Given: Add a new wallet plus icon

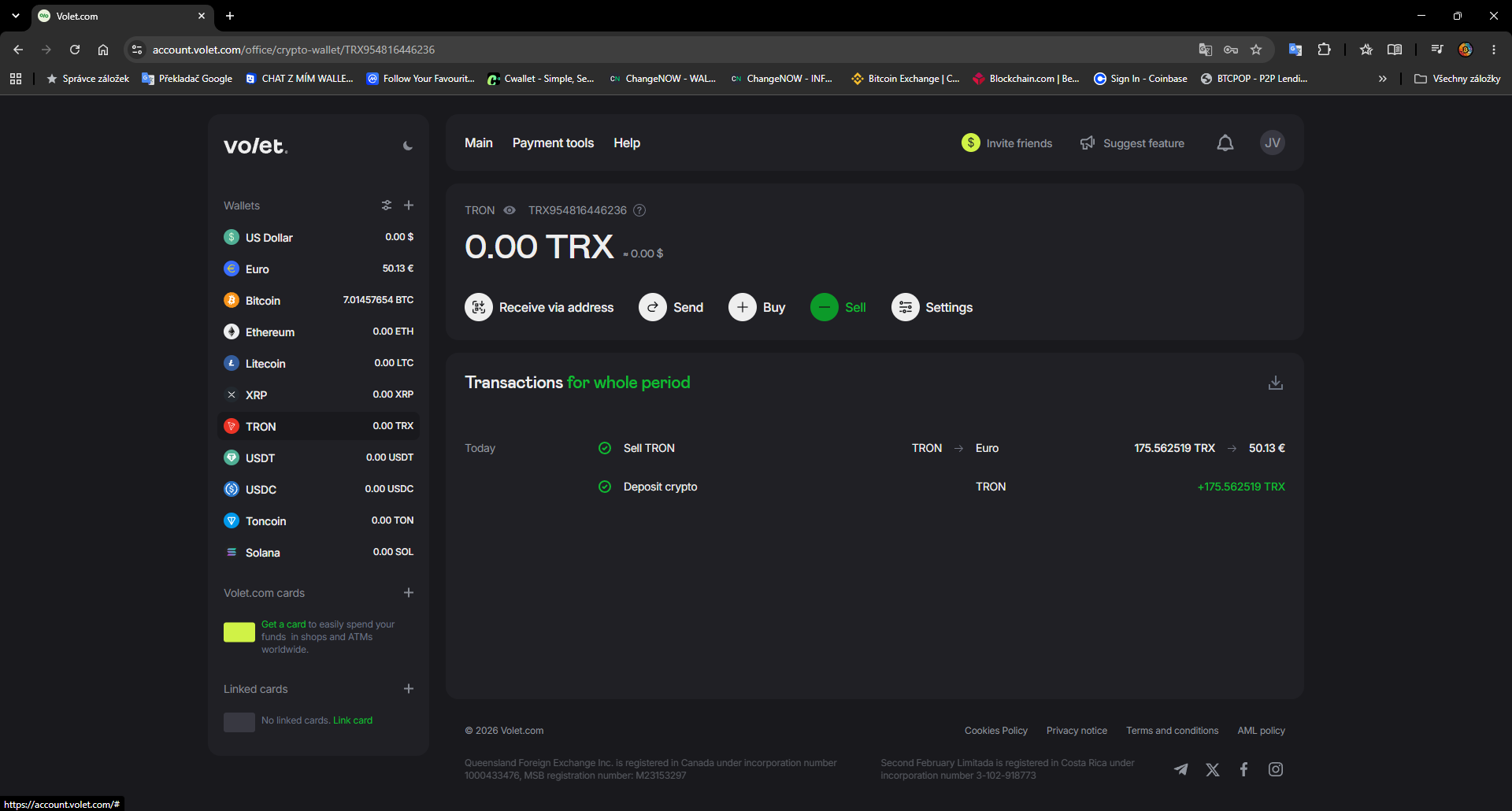Looking at the screenshot, I should tap(409, 206).
